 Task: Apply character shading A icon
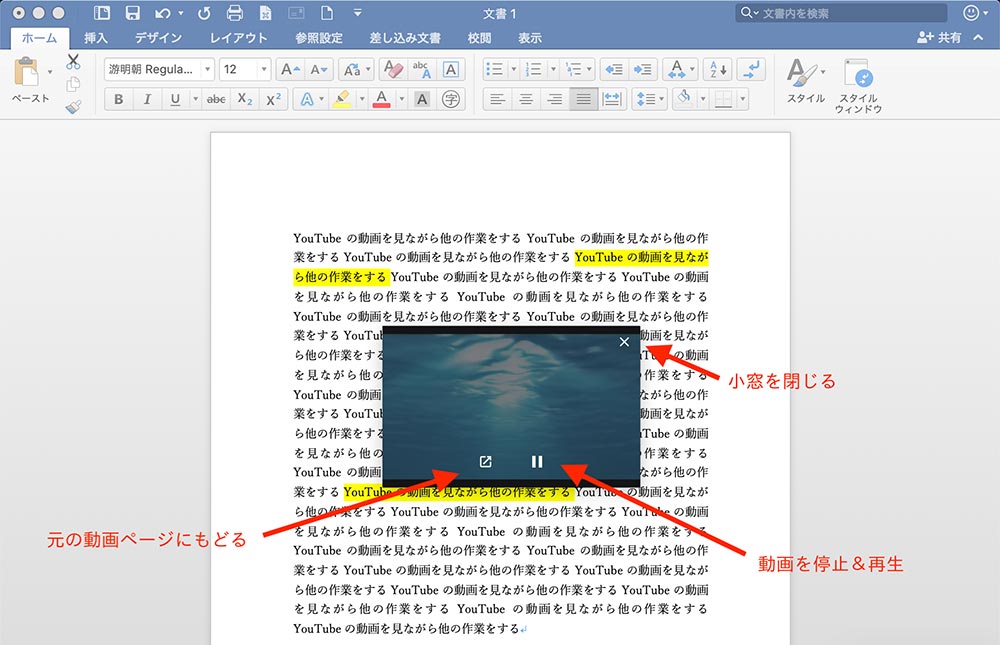click(x=422, y=99)
